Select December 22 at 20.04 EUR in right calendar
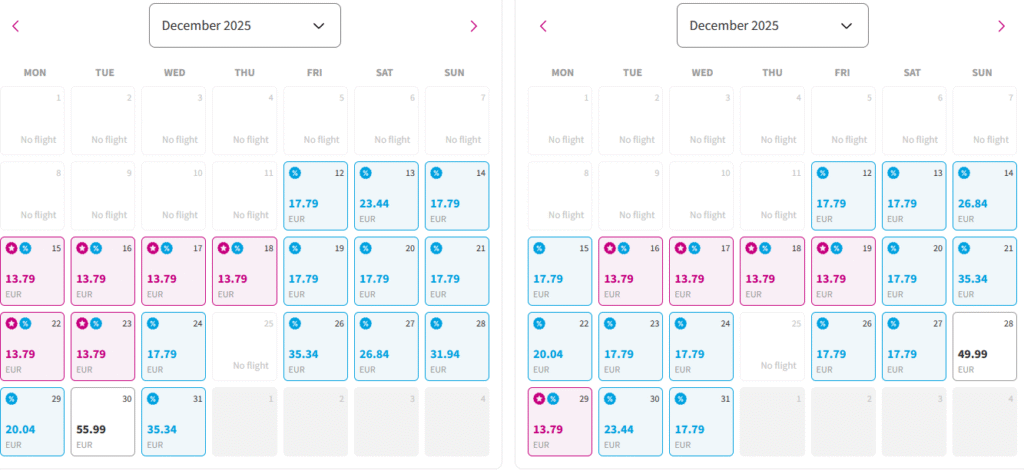 [560, 345]
